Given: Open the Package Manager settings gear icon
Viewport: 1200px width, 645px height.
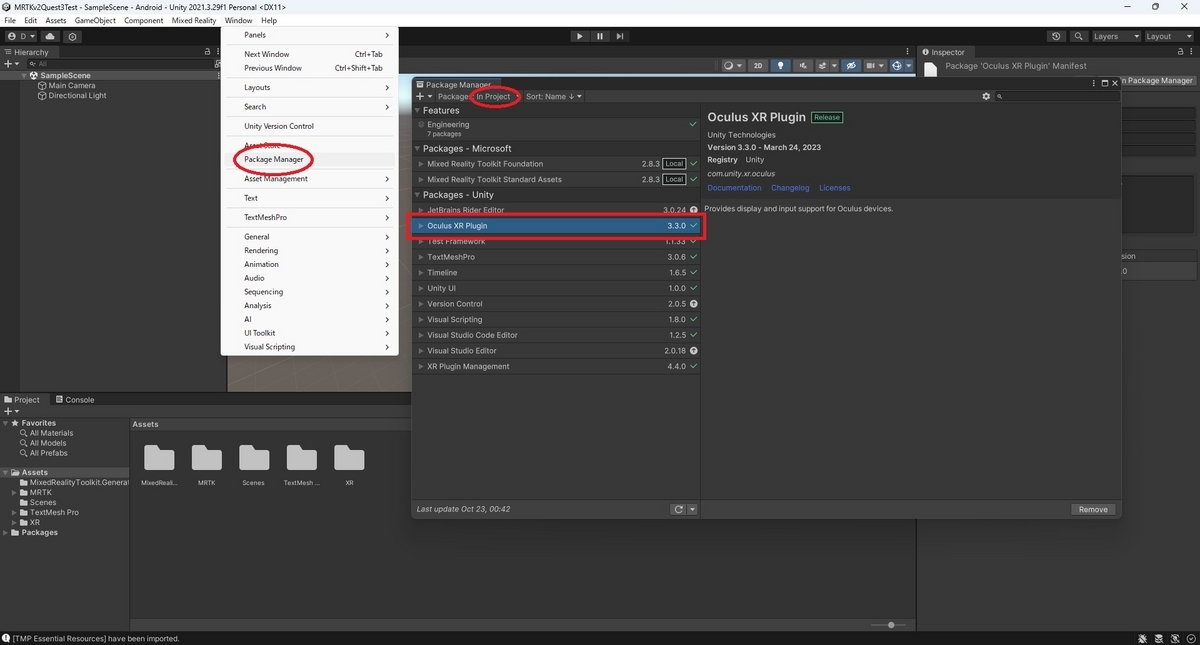Looking at the screenshot, I should [986, 96].
